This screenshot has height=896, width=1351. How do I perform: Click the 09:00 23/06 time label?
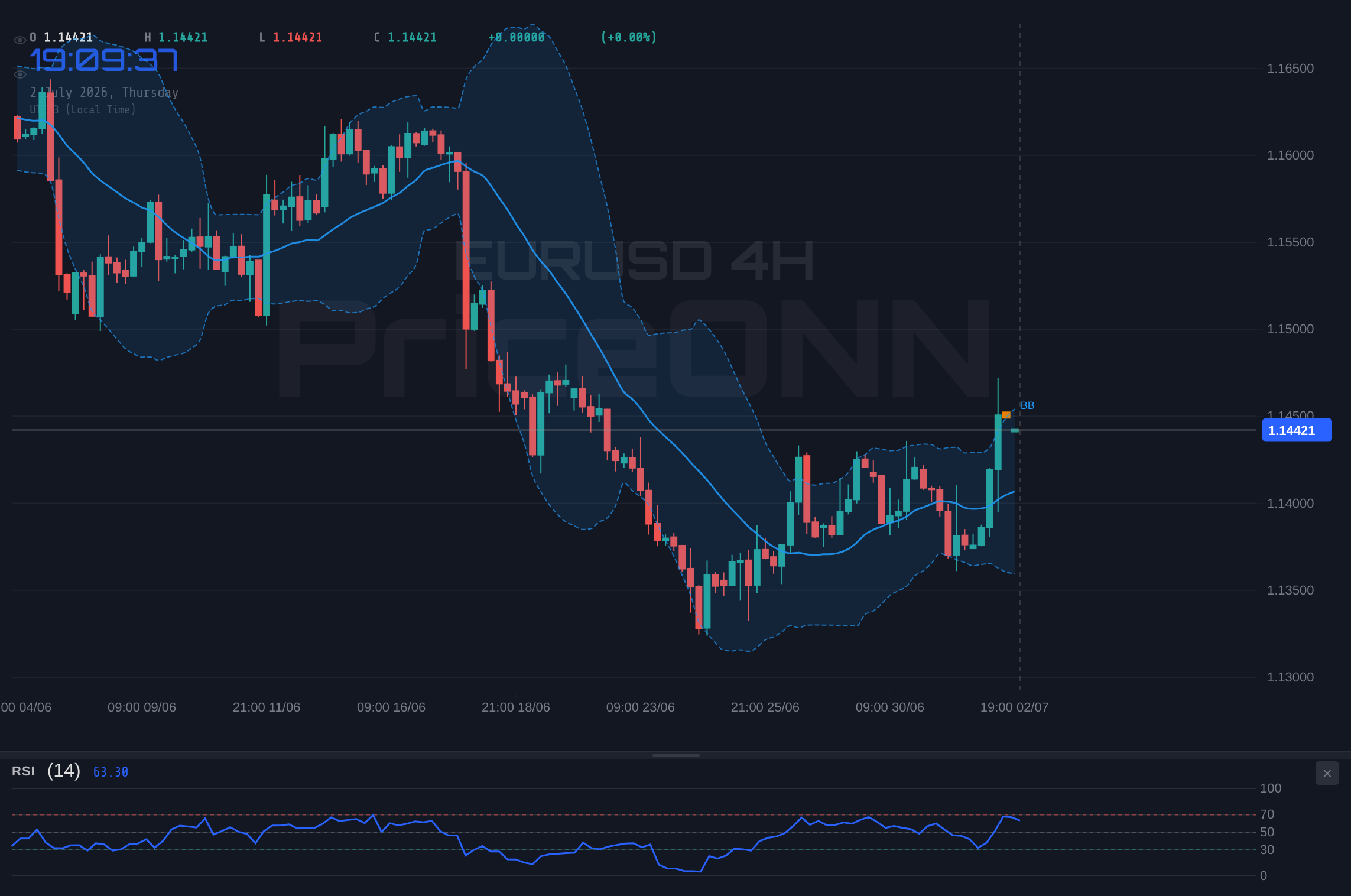coord(641,707)
